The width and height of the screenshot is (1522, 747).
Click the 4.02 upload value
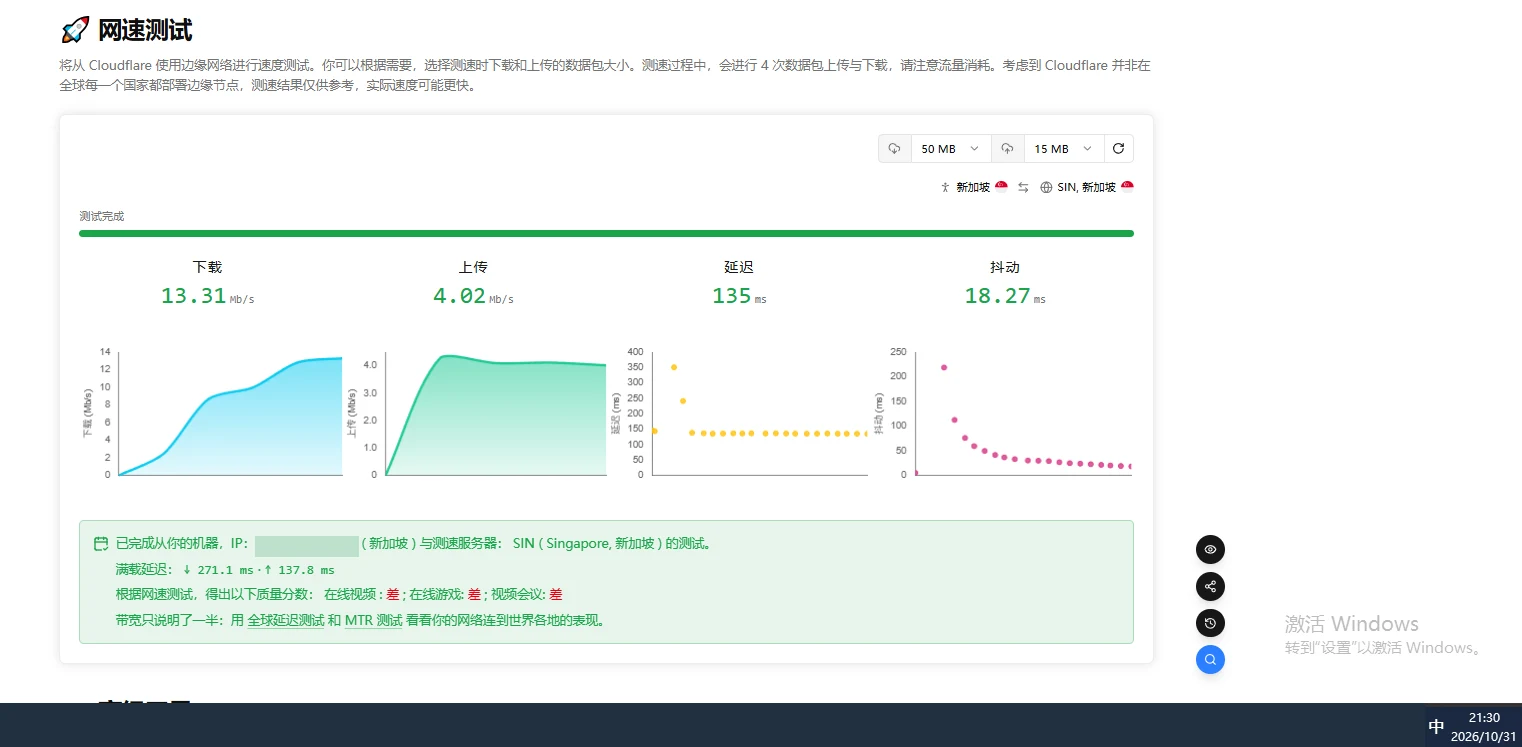459,296
